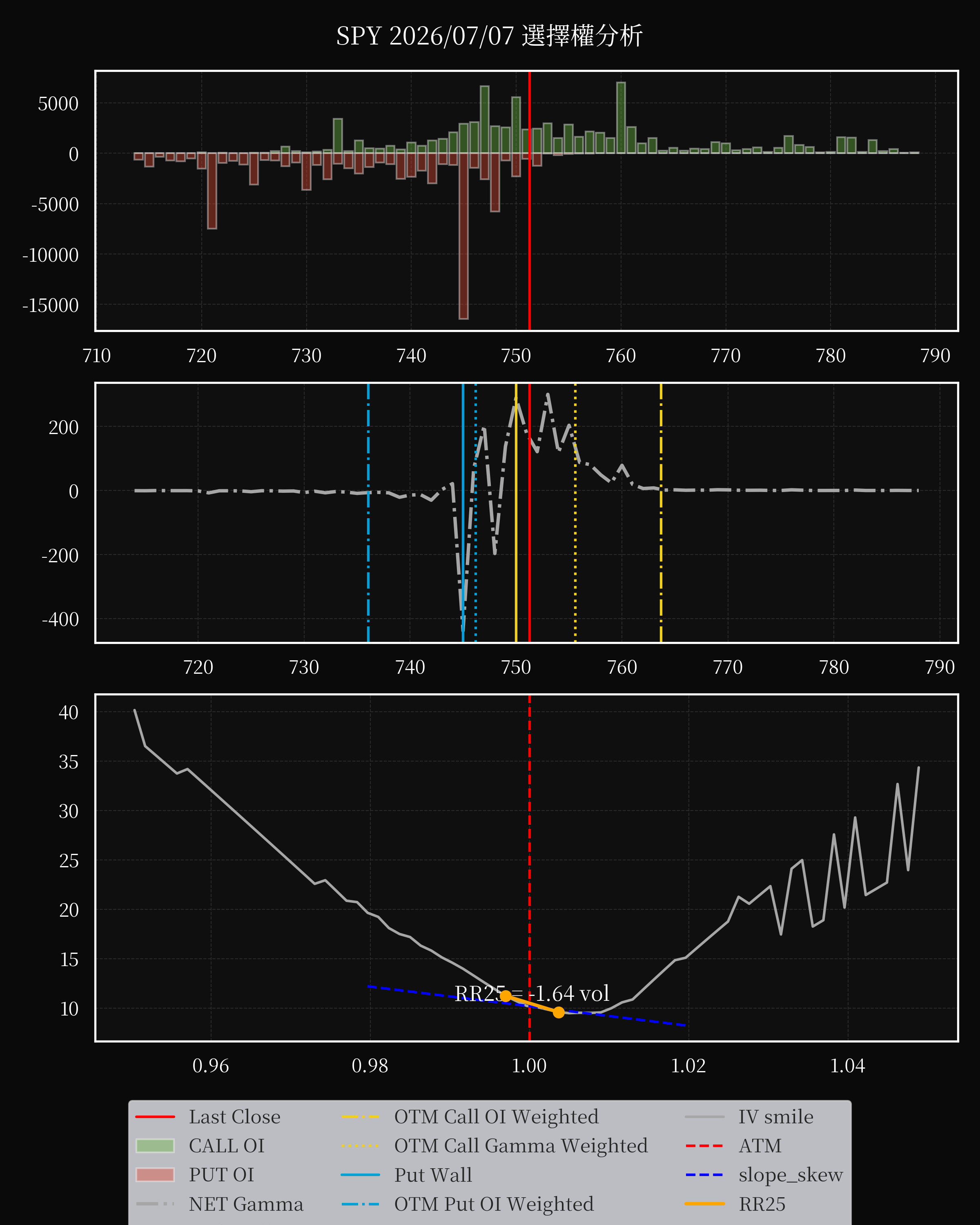The image size is (980, 1225).
Task: Click the RR25 = -1.64 vol annotation
Action: [532, 994]
